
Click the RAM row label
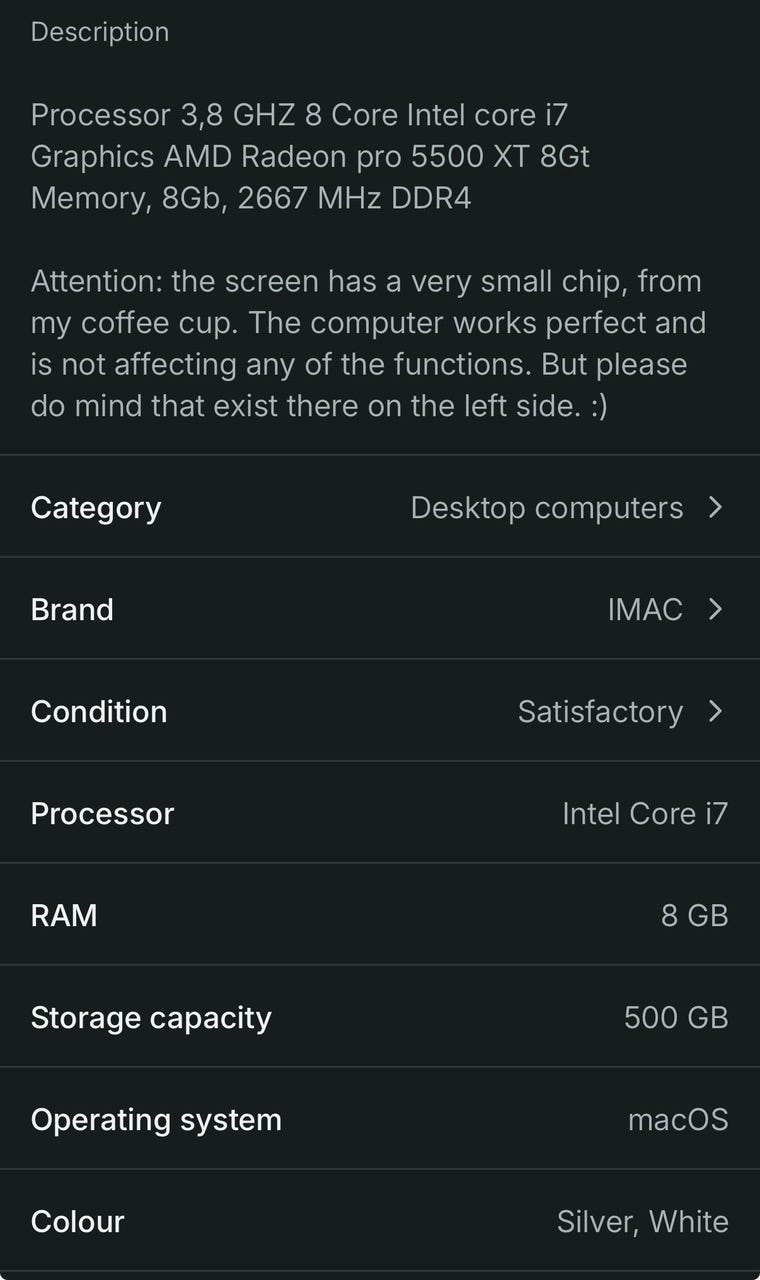64,915
